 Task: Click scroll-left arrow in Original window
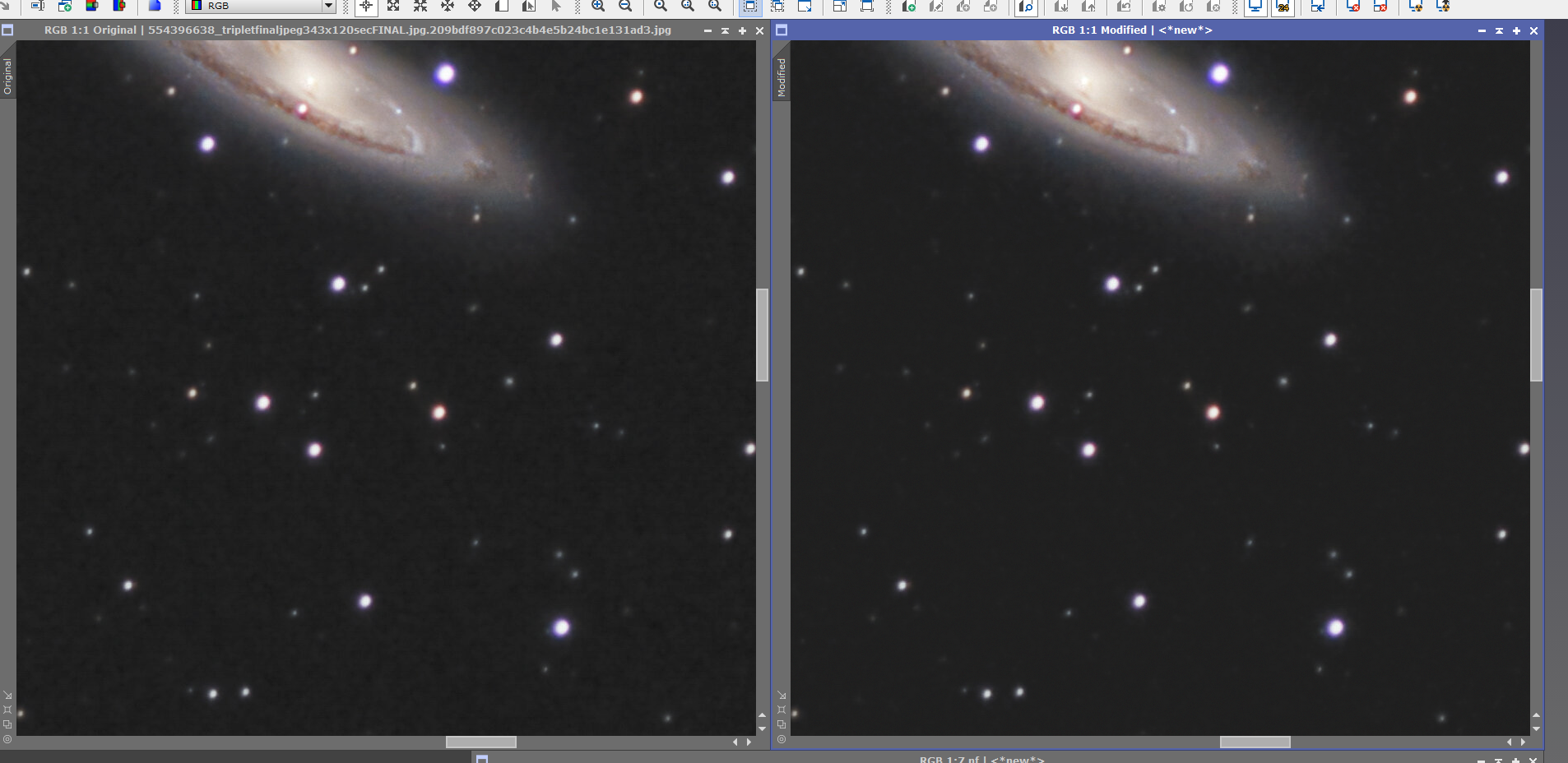coord(735,742)
